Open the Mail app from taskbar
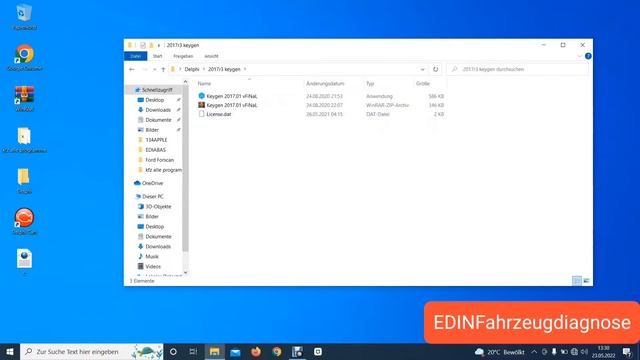 pos(235,351)
